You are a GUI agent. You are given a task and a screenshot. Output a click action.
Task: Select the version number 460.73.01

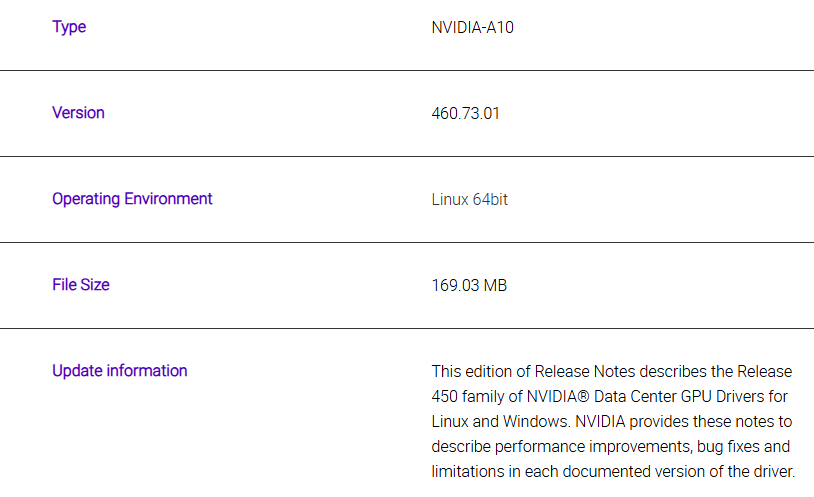[465, 113]
